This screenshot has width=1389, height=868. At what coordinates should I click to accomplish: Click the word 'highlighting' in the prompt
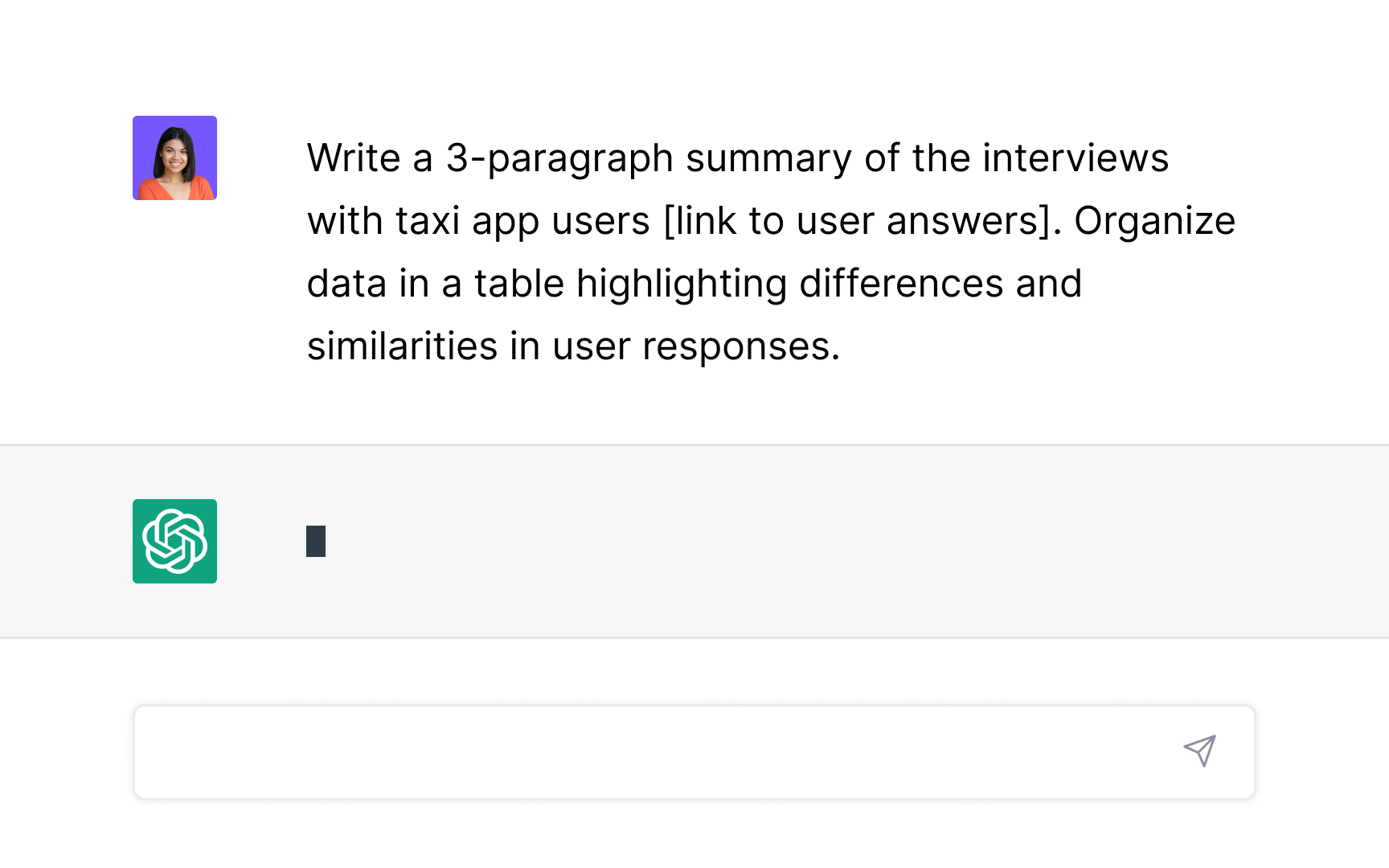681,284
